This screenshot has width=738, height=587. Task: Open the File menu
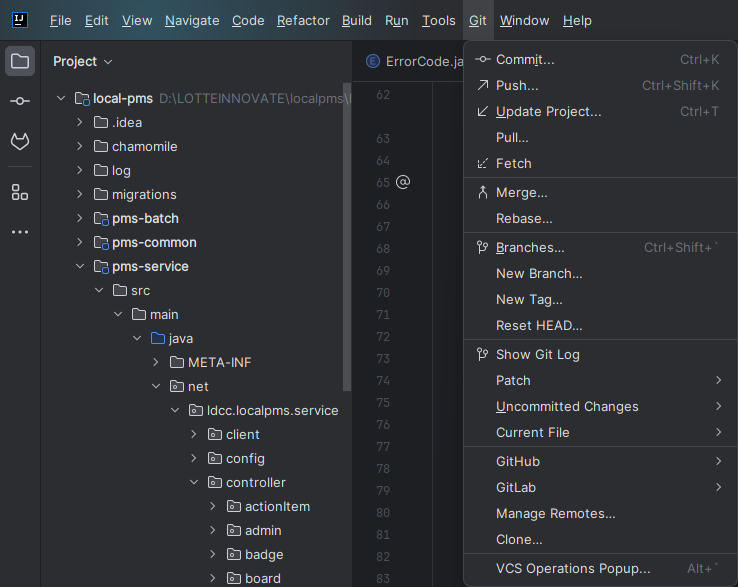(61, 20)
